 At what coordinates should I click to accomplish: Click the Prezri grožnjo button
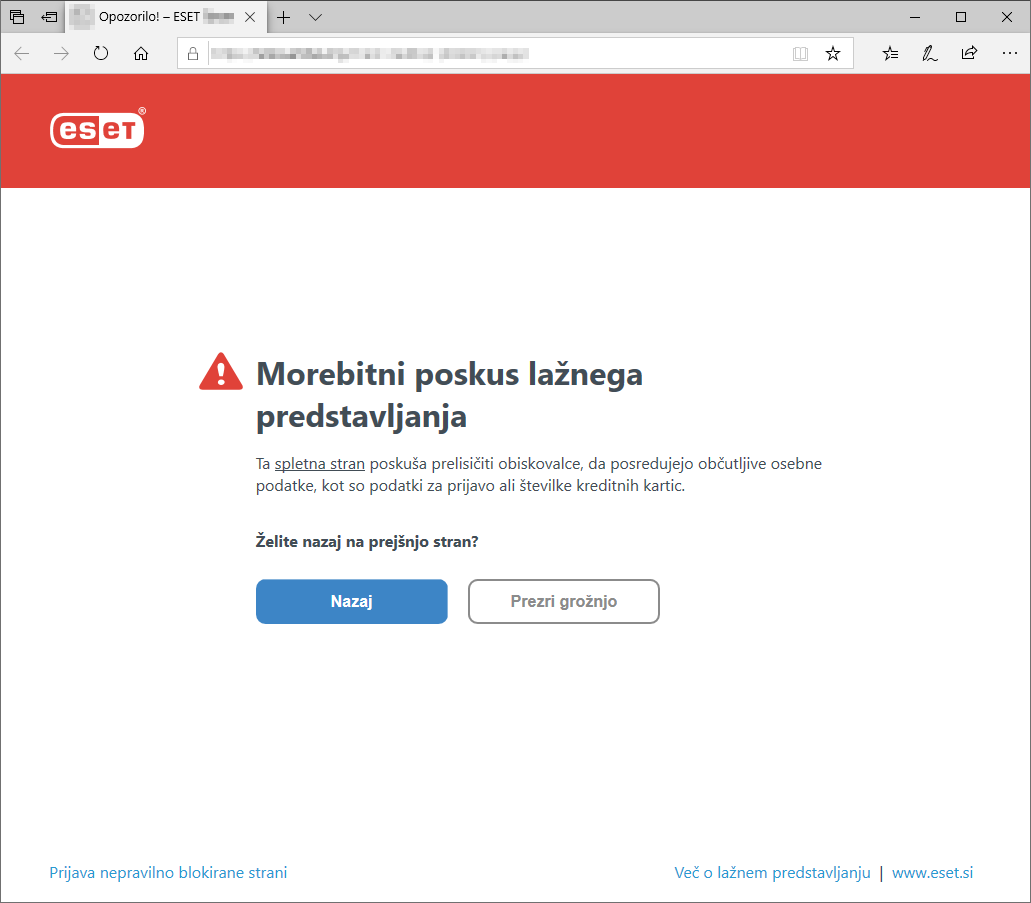click(x=563, y=601)
